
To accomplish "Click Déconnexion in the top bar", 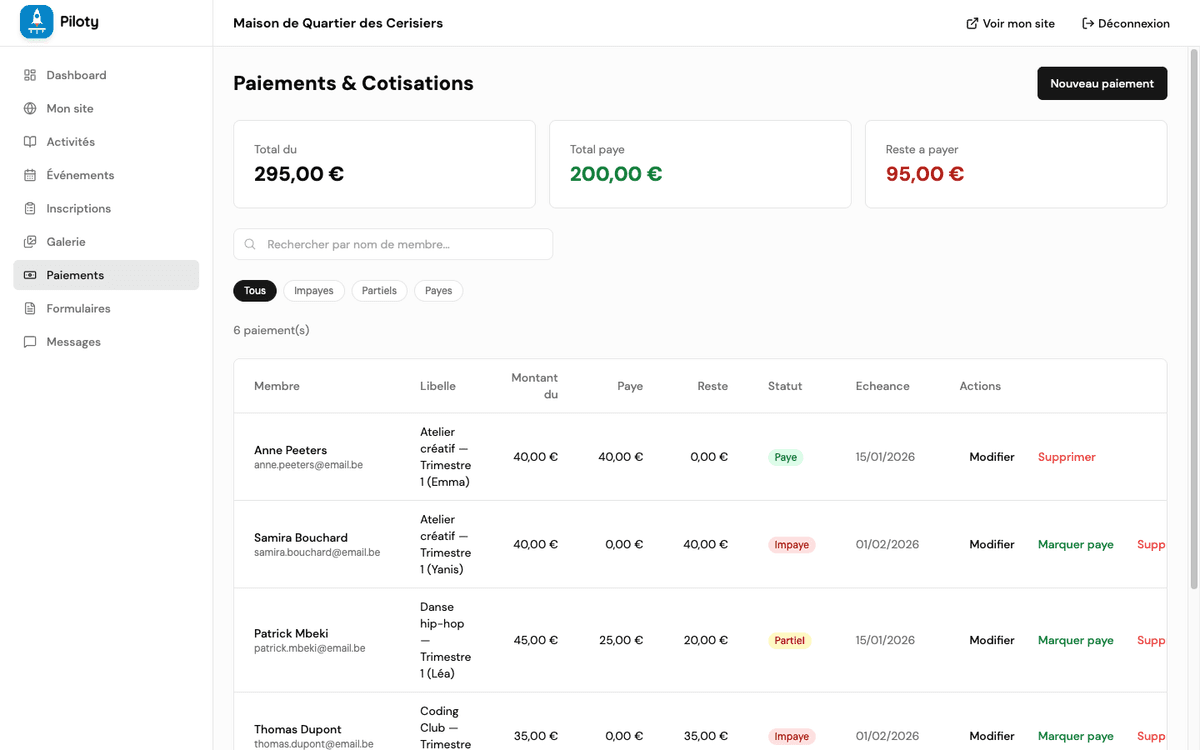I will tap(1126, 22).
